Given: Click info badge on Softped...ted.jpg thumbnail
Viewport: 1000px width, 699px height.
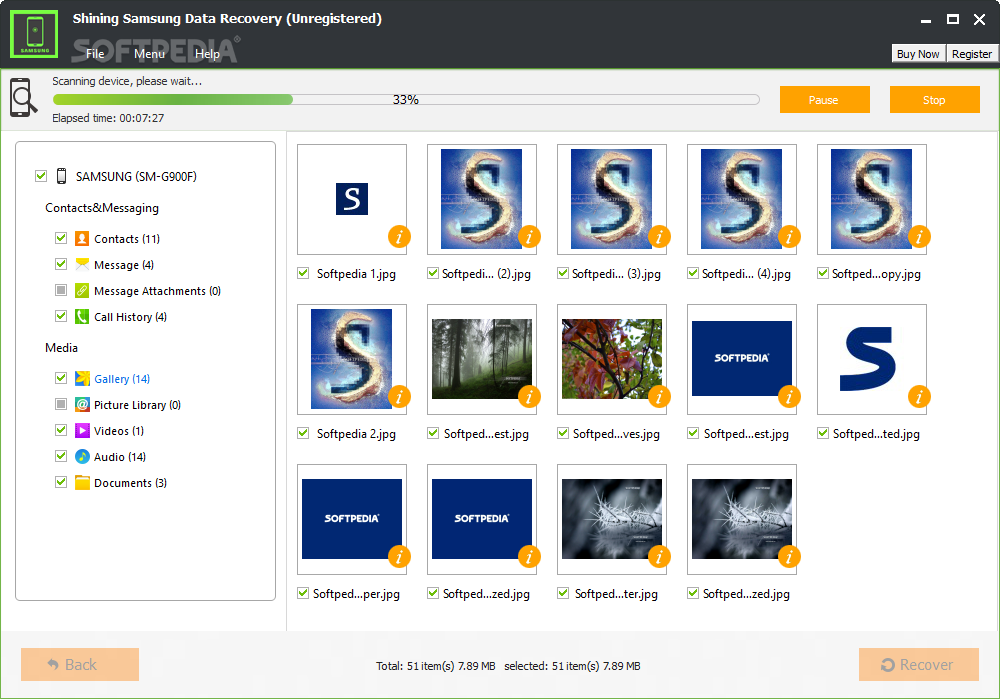Looking at the screenshot, I should point(920,397).
